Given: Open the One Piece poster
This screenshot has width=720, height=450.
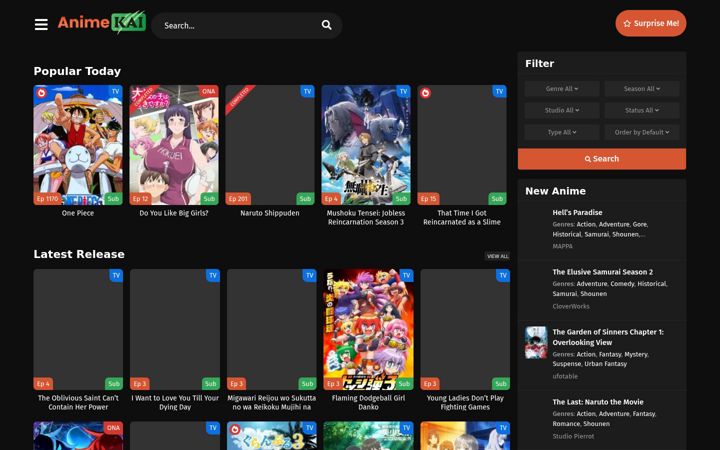Looking at the screenshot, I should click(x=78, y=145).
